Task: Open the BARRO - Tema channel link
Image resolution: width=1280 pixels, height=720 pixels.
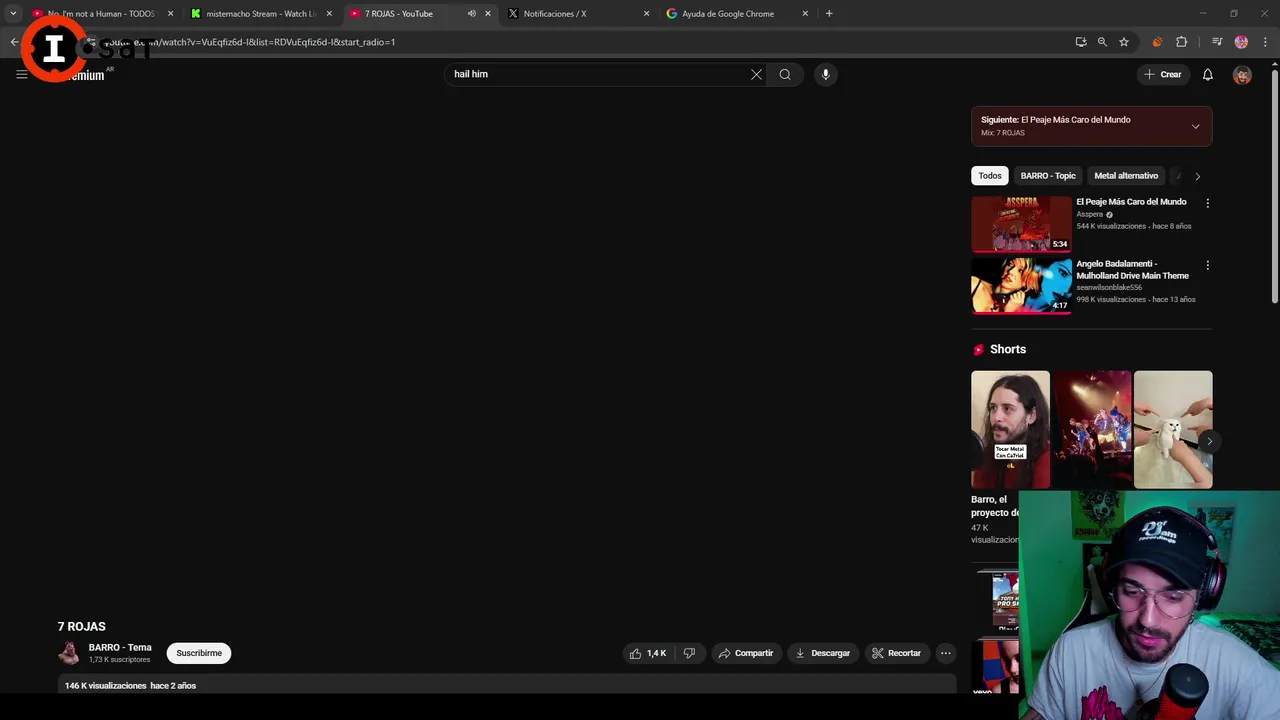Action: coord(120,647)
